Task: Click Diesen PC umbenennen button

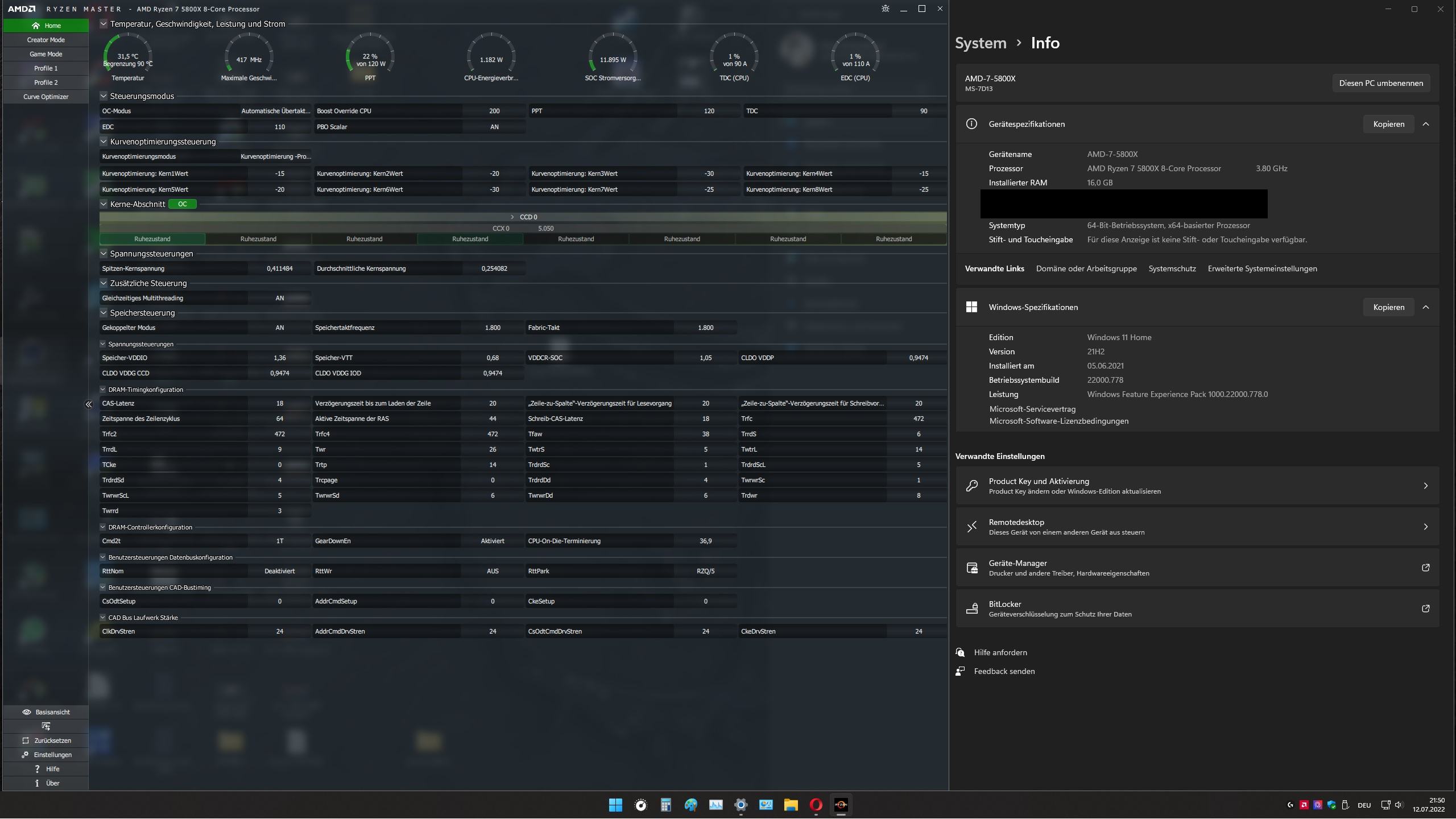Action: point(1381,83)
